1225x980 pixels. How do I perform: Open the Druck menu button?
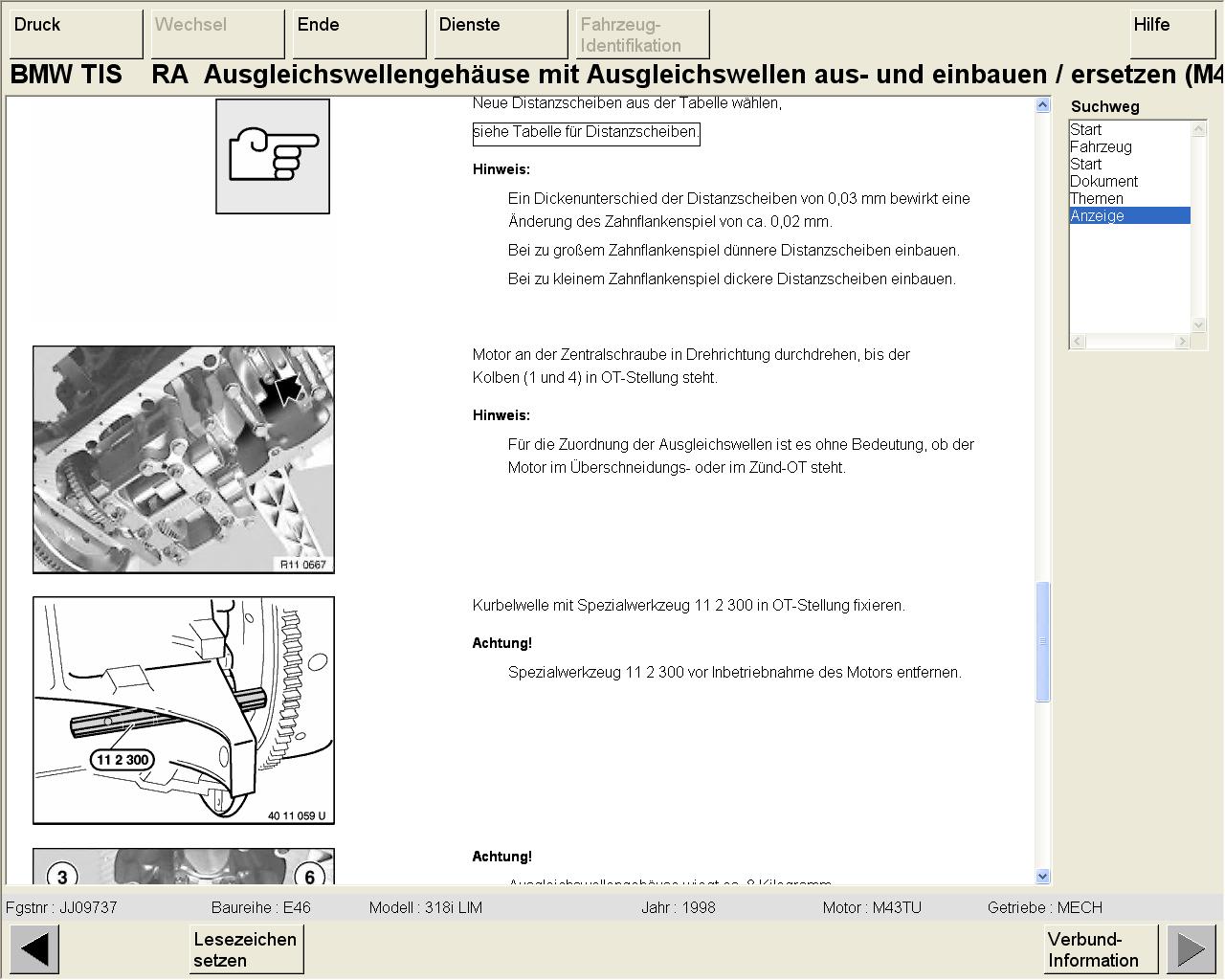76,34
